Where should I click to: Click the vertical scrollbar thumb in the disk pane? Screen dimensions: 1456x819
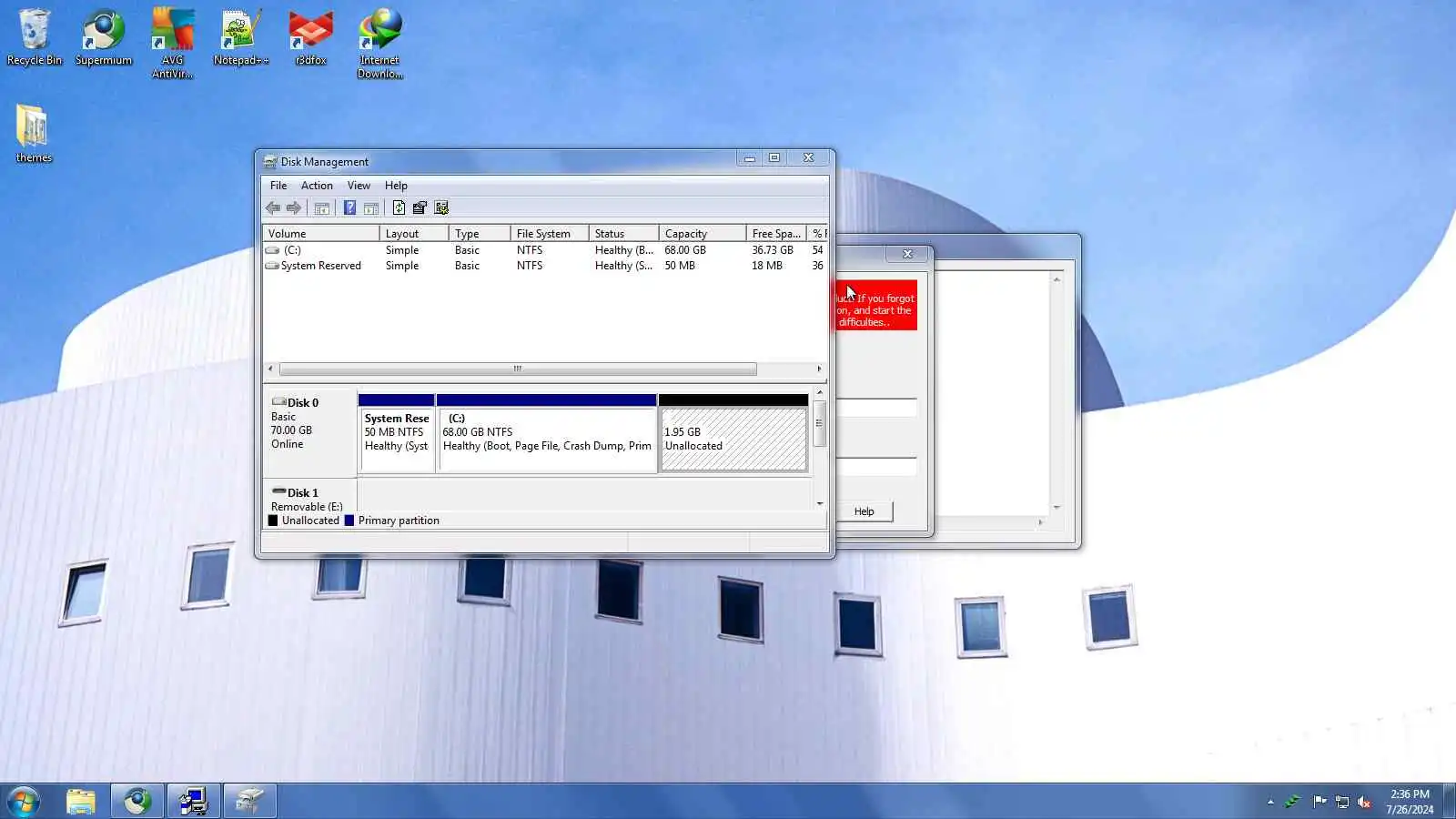820,424
